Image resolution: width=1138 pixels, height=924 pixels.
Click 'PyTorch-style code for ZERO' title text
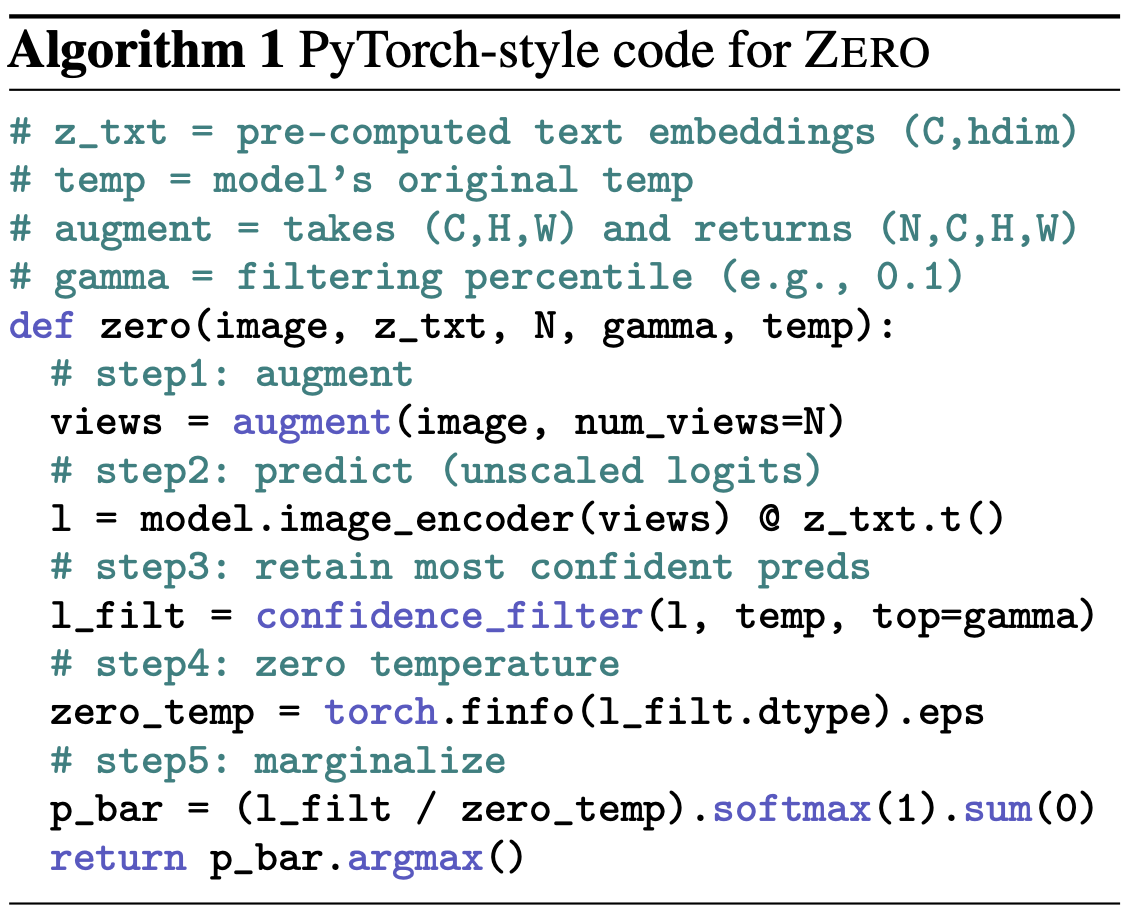tap(613, 51)
